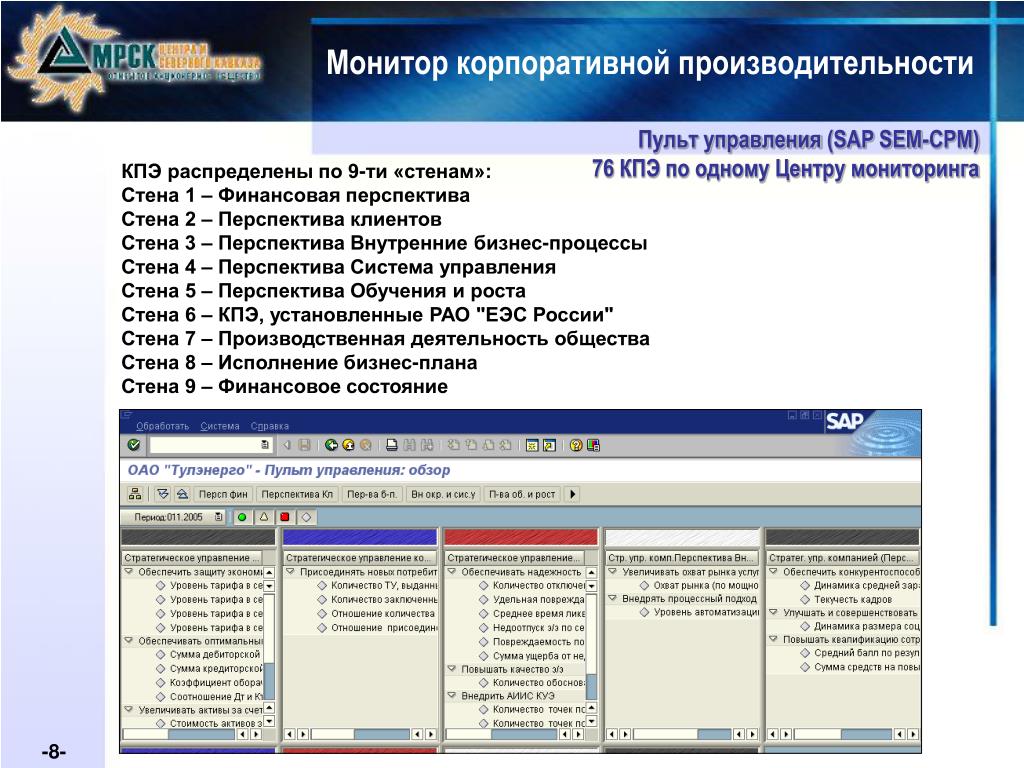This screenshot has width=1024, height=768.
Task: Click the diamond beside Сумма дебиторской
Action: tap(161, 654)
